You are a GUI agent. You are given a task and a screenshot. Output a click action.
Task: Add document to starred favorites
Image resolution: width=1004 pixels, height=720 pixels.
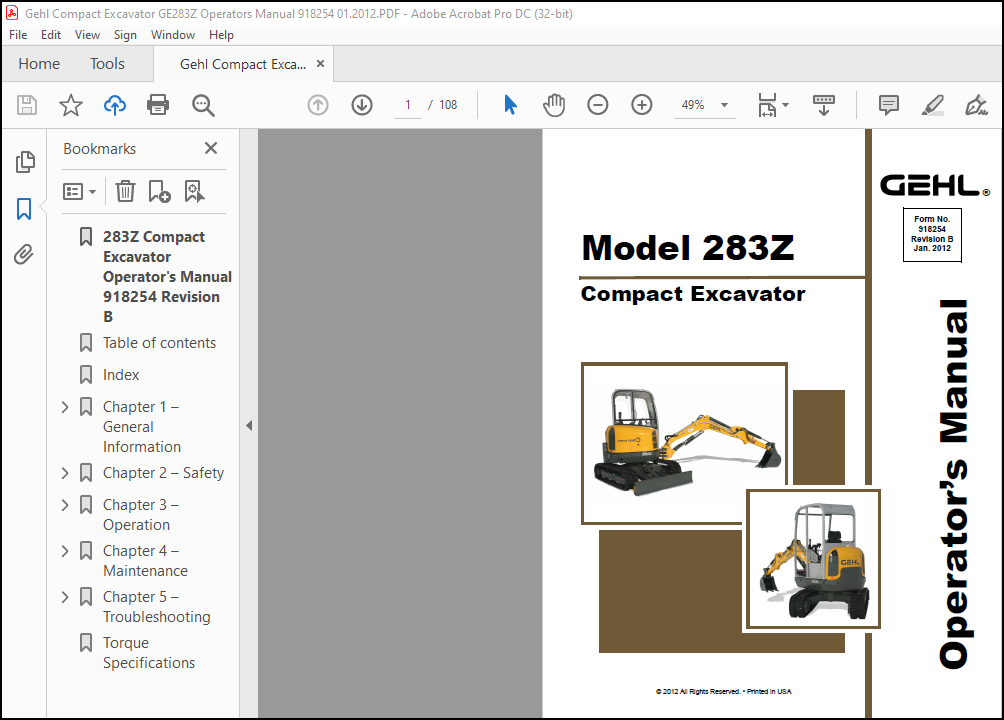[70, 105]
